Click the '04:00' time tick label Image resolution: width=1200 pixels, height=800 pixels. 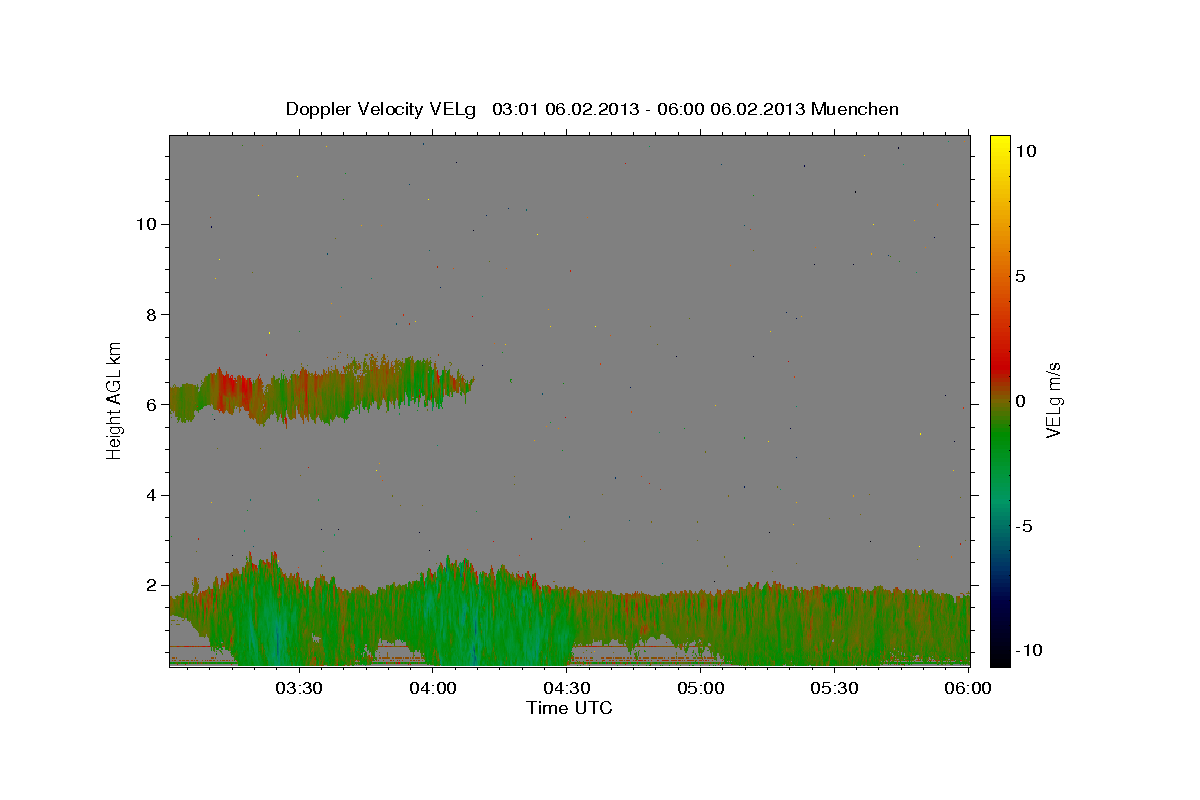pyautogui.click(x=433, y=688)
